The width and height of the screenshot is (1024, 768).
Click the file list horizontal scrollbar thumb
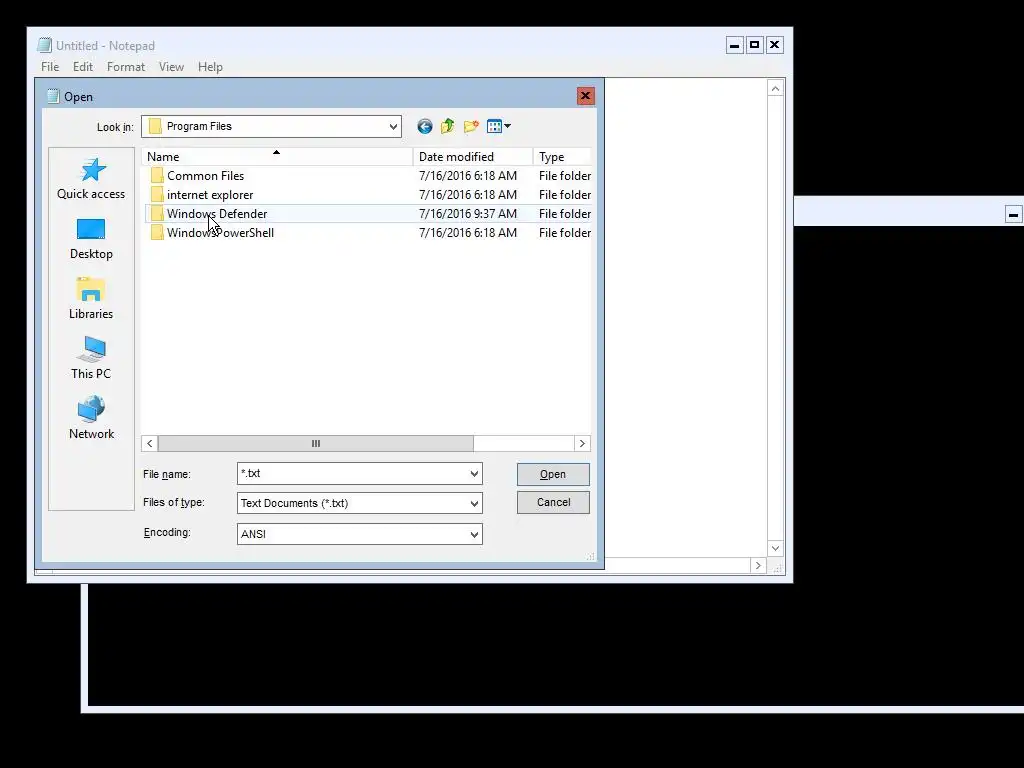pos(315,443)
